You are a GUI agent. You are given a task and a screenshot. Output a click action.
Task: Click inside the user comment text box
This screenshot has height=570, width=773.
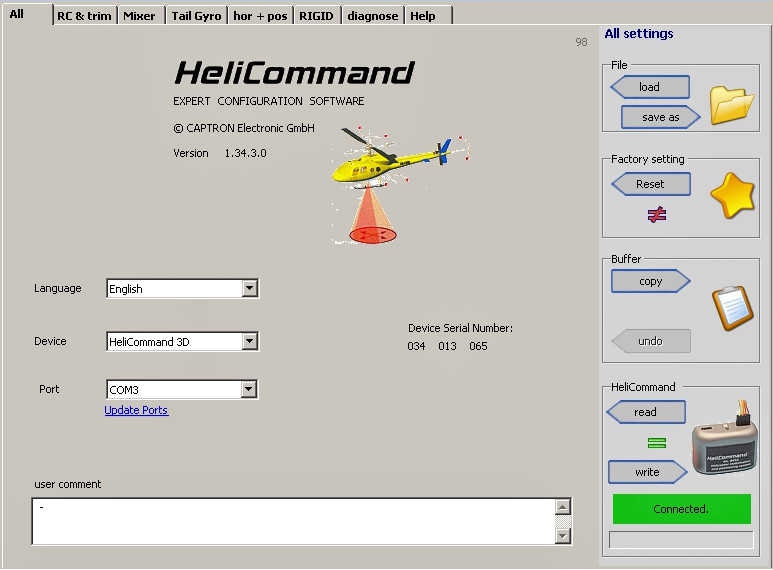[294, 521]
